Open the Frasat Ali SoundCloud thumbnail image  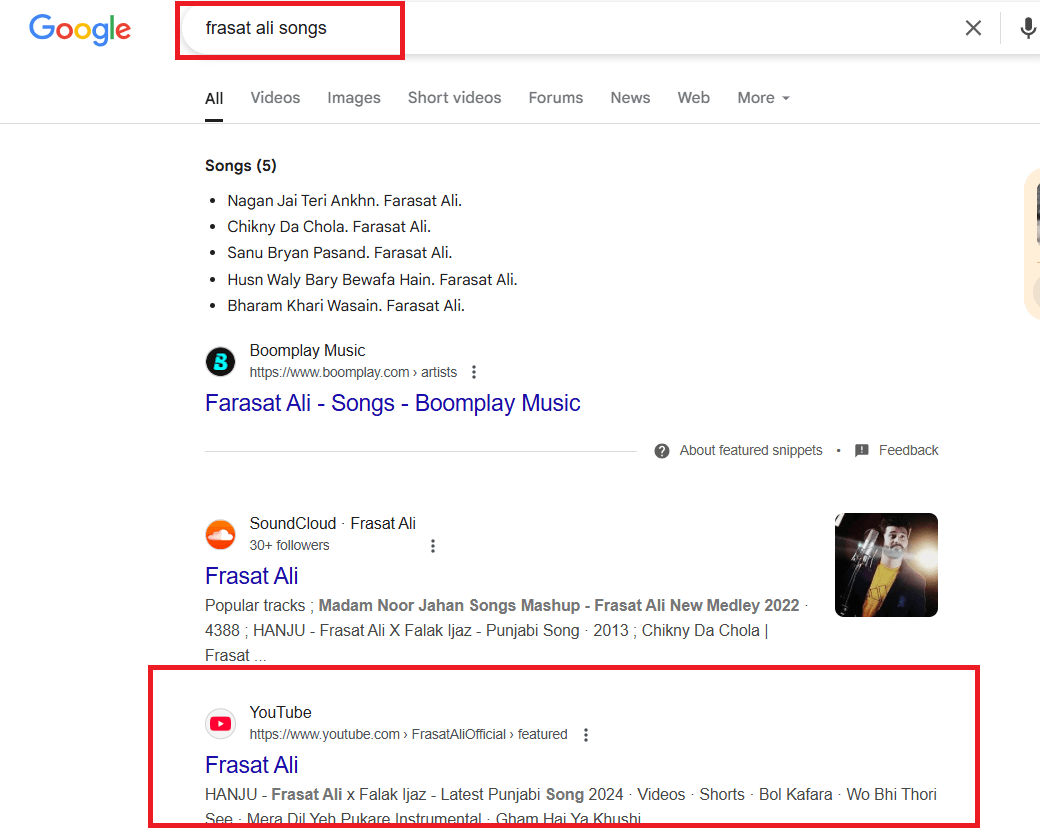tap(886, 565)
